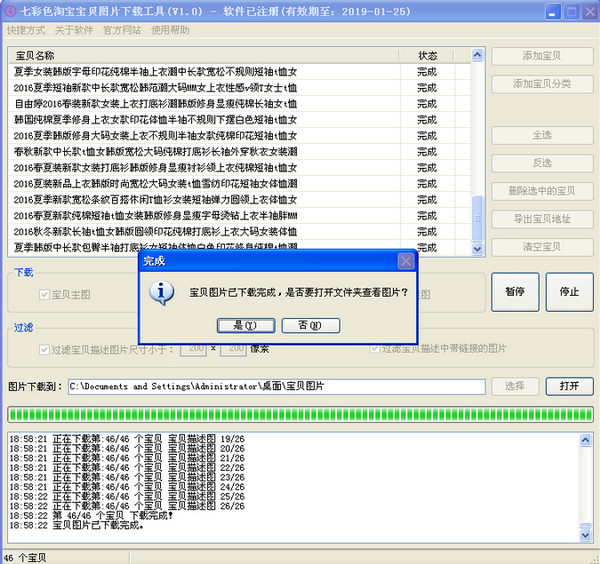The image size is (600, 564).
Task: Select row 2016夏季新款宽松条纹百搭休闲
Action: [239, 200]
